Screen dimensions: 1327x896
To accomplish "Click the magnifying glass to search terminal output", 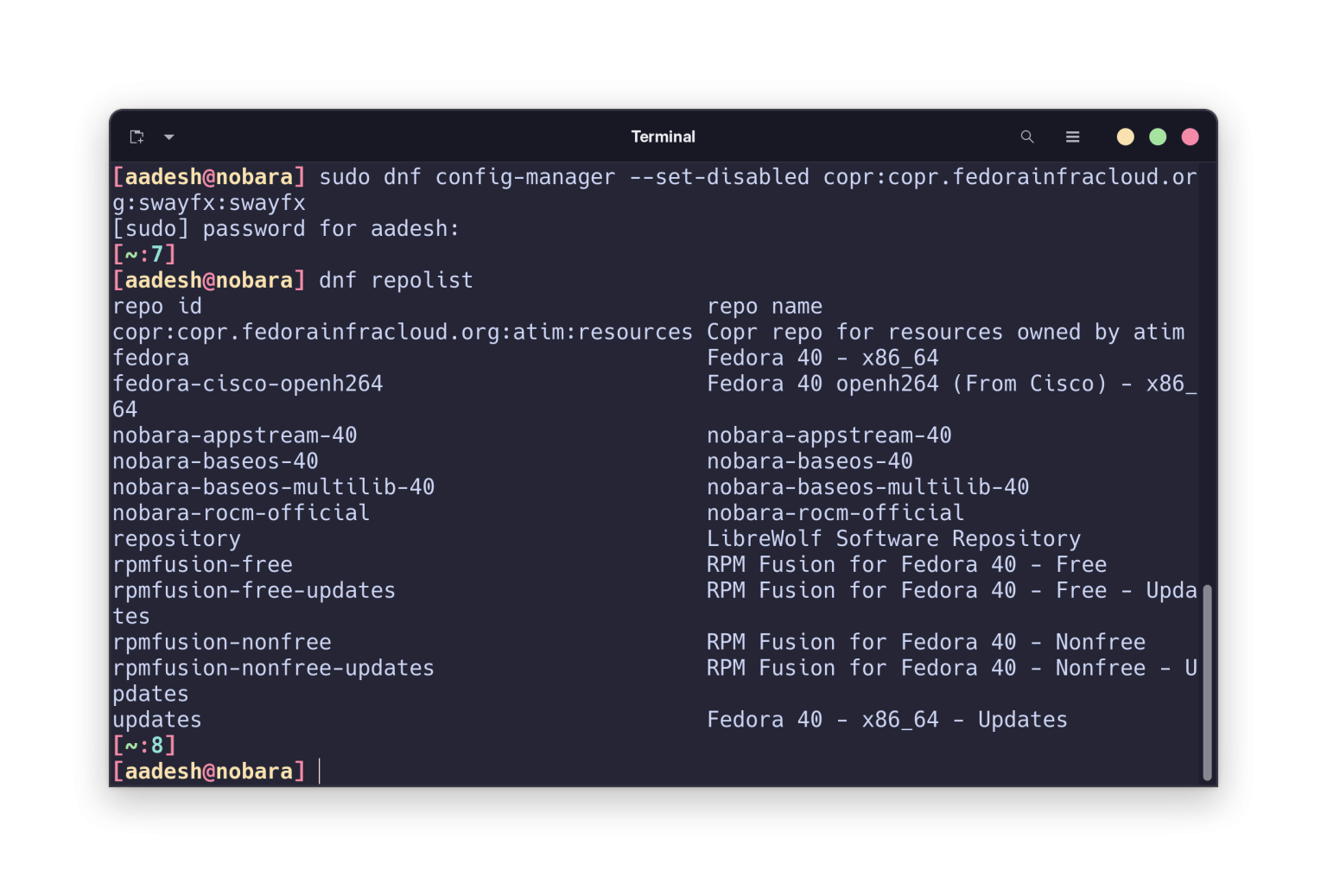I will tap(1027, 137).
